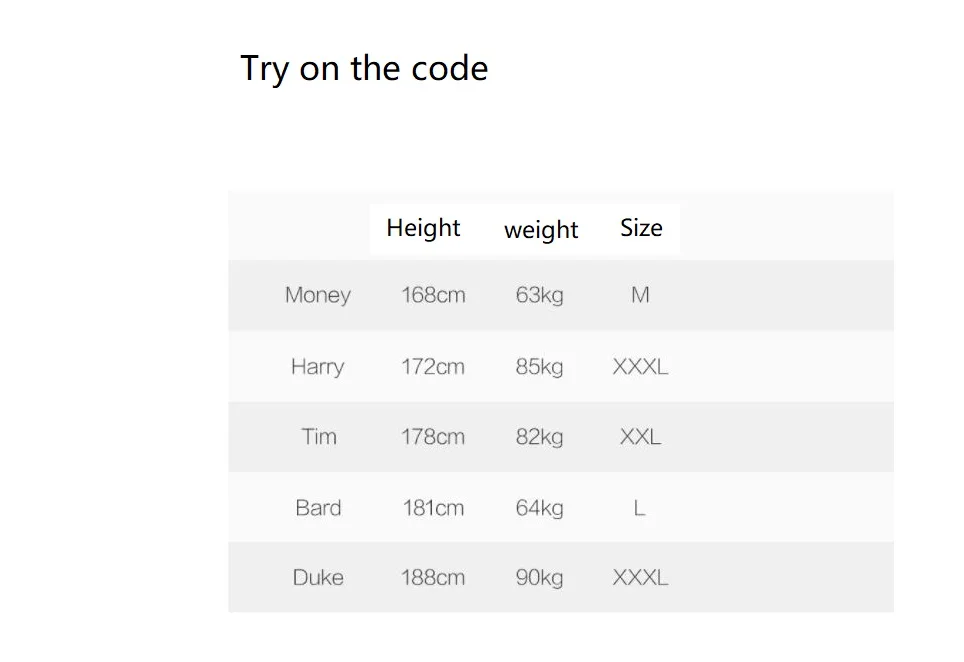
Task: Select the Height column header
Action: 423,229
